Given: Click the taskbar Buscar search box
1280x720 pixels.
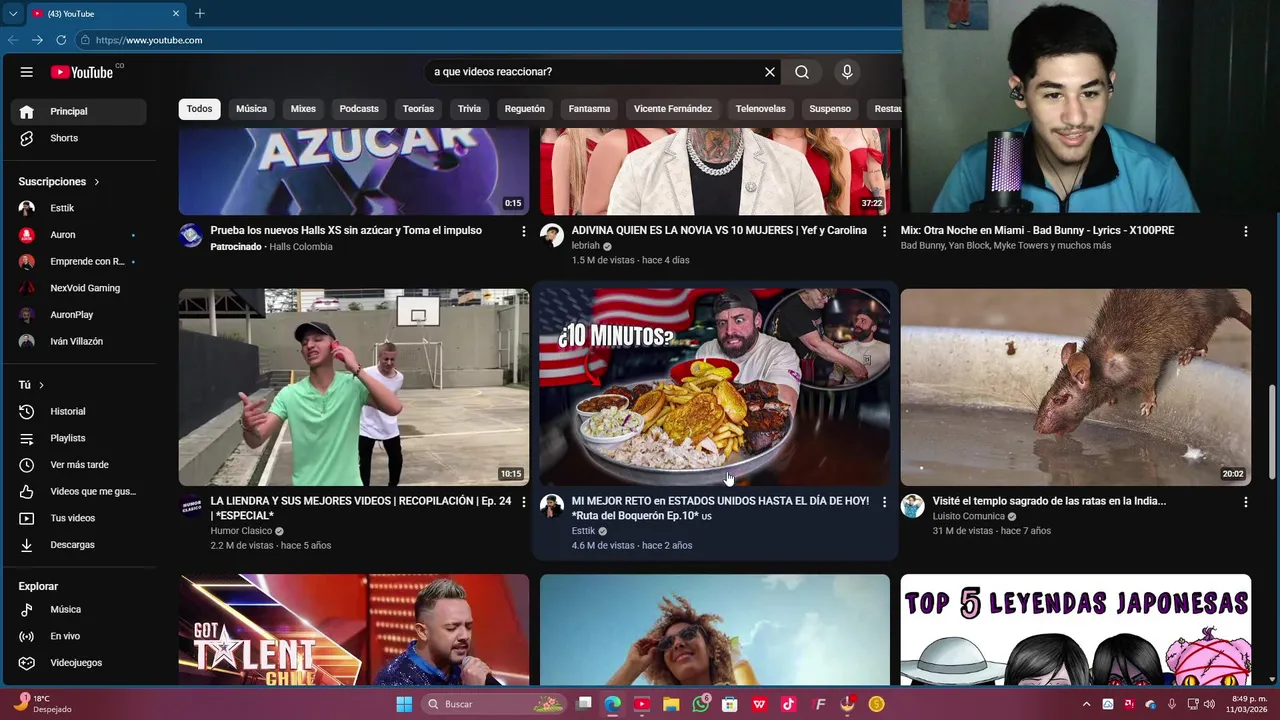Looking at the screenshot, I should click(495, 704).
